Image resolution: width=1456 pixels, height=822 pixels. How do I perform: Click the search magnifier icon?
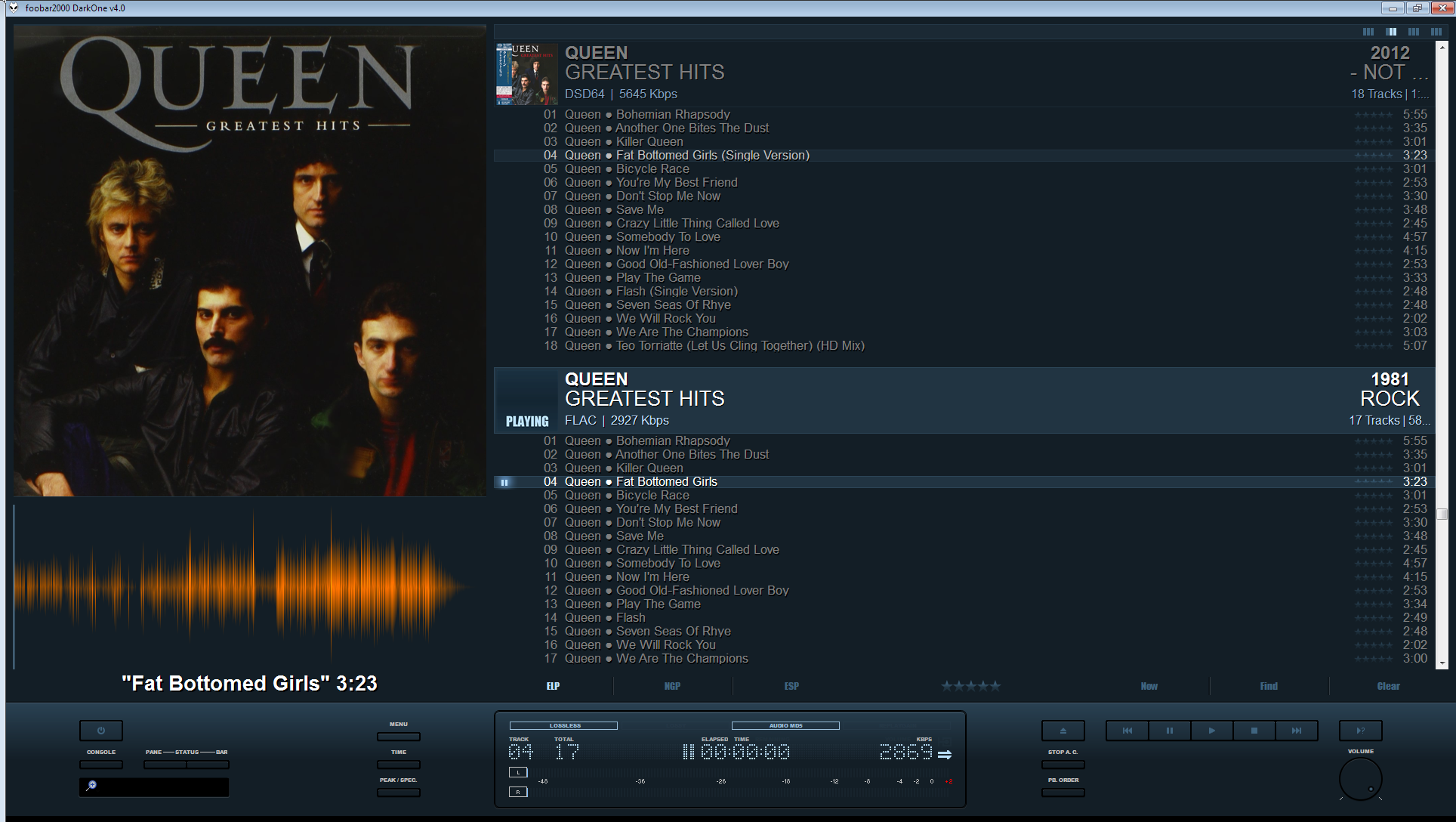click(91, 786)
